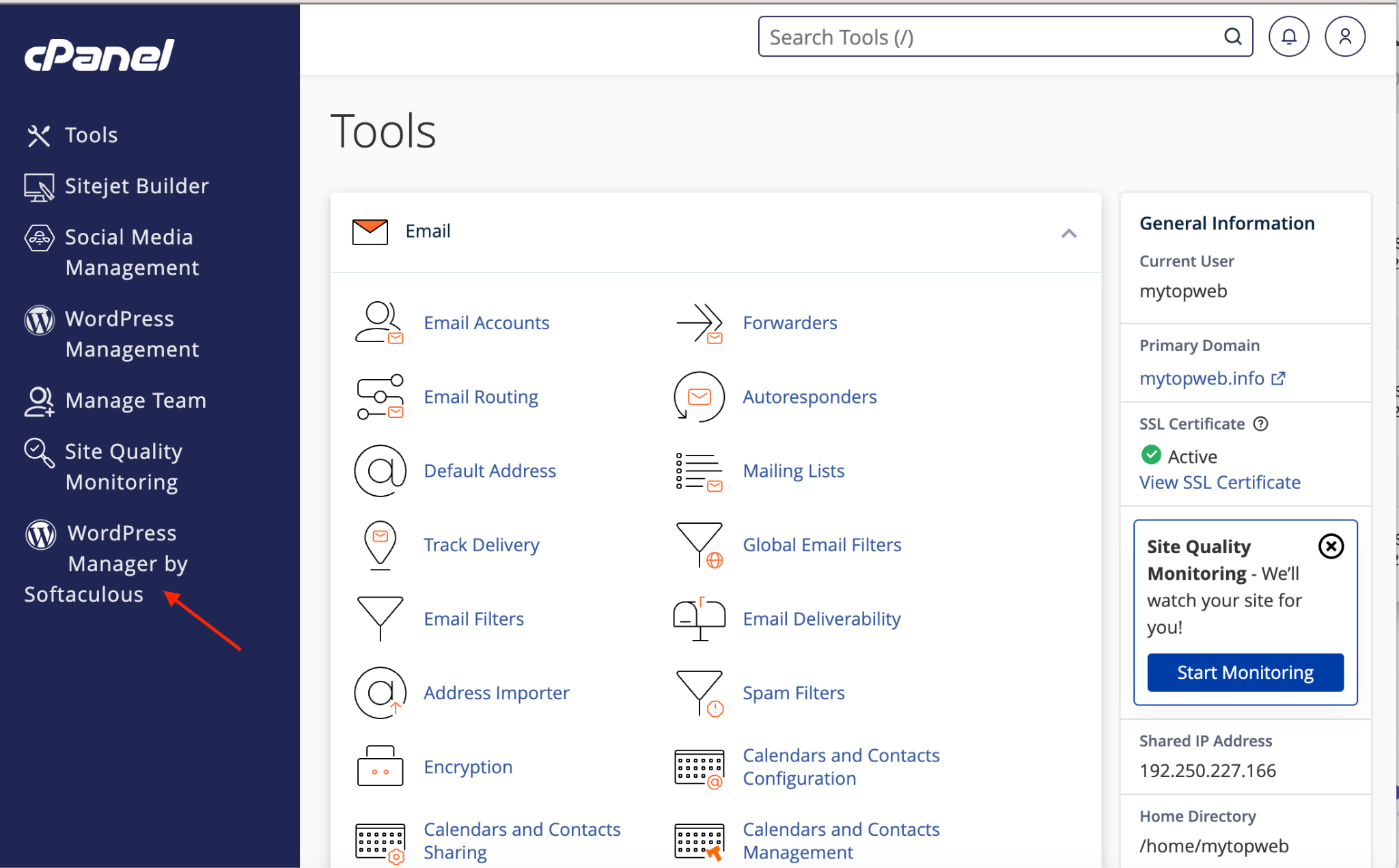The width and height of the screenshot is (1399, 868).
Task: Open the Track Delivery link
Action: (482, 545)
